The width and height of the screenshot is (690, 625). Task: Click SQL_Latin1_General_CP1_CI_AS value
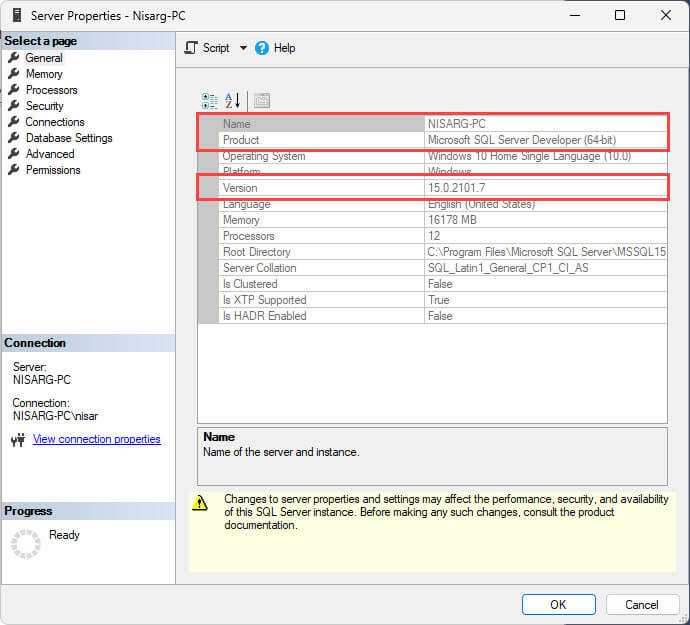508,268
